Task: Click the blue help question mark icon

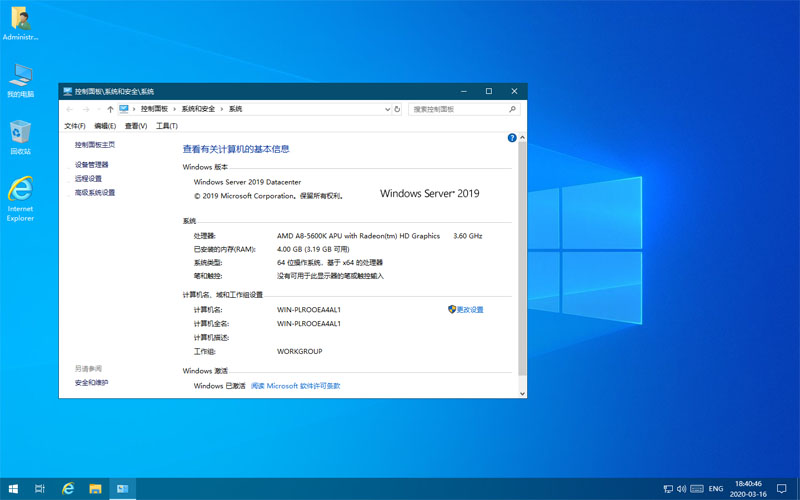Action: [512, 138]
